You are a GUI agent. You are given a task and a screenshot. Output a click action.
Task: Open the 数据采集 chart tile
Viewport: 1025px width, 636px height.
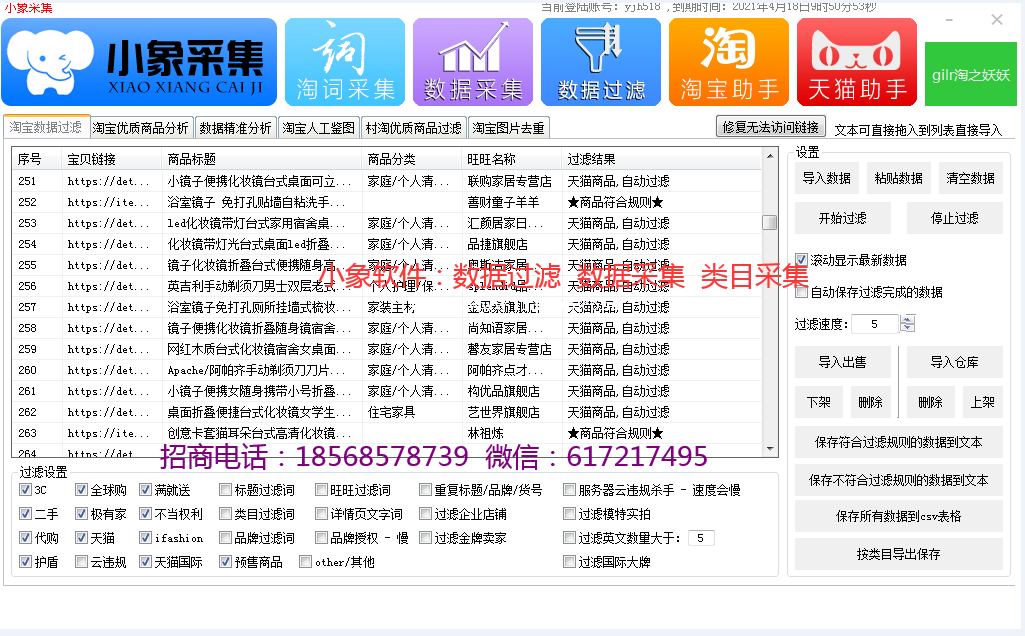[x=473, y=62]
